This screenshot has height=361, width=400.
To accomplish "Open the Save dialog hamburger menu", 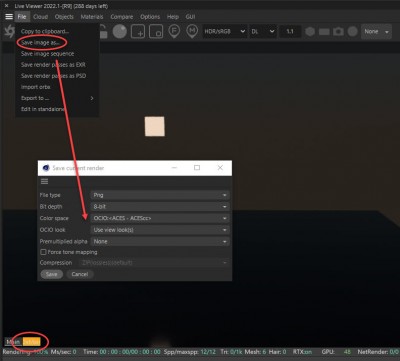I will click(x=44, y=181).
